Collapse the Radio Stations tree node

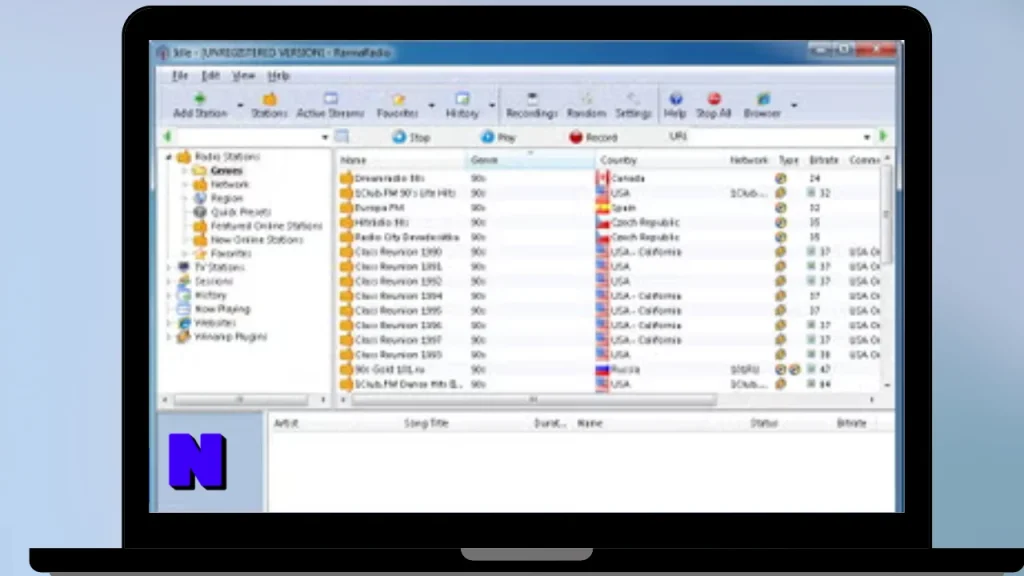168,157
